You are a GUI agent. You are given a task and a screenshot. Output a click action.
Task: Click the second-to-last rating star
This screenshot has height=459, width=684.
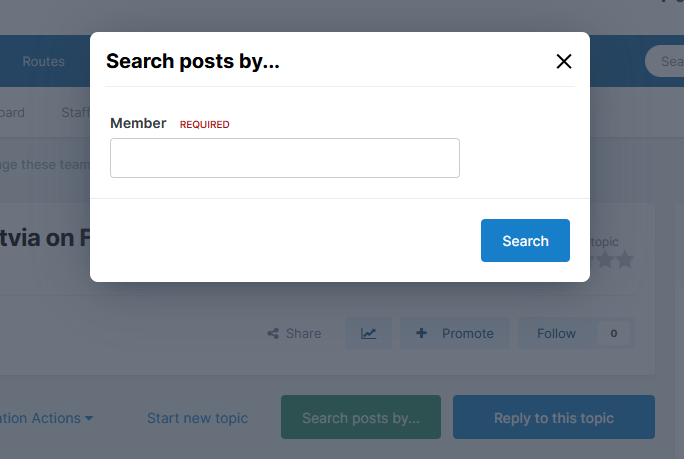604,260
